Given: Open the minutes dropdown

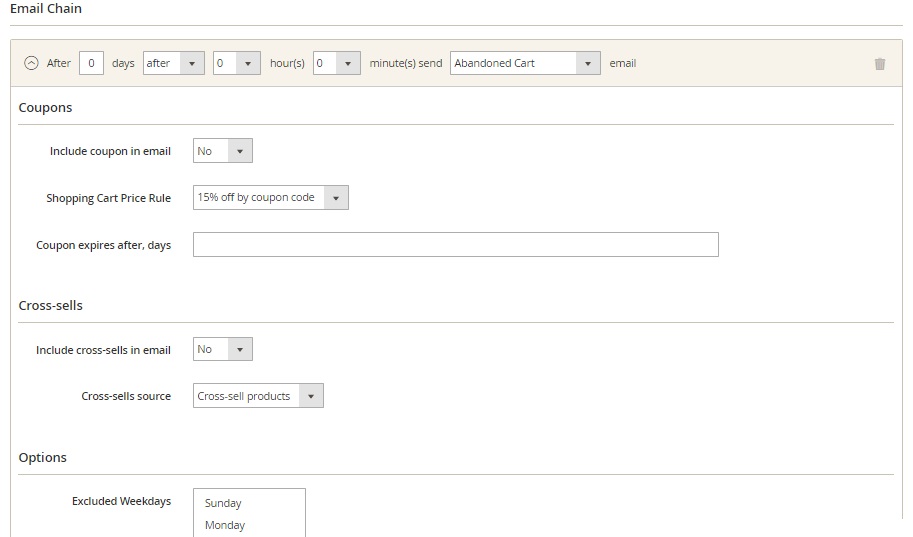Looking at the screenshot, I should coord(337,63).
